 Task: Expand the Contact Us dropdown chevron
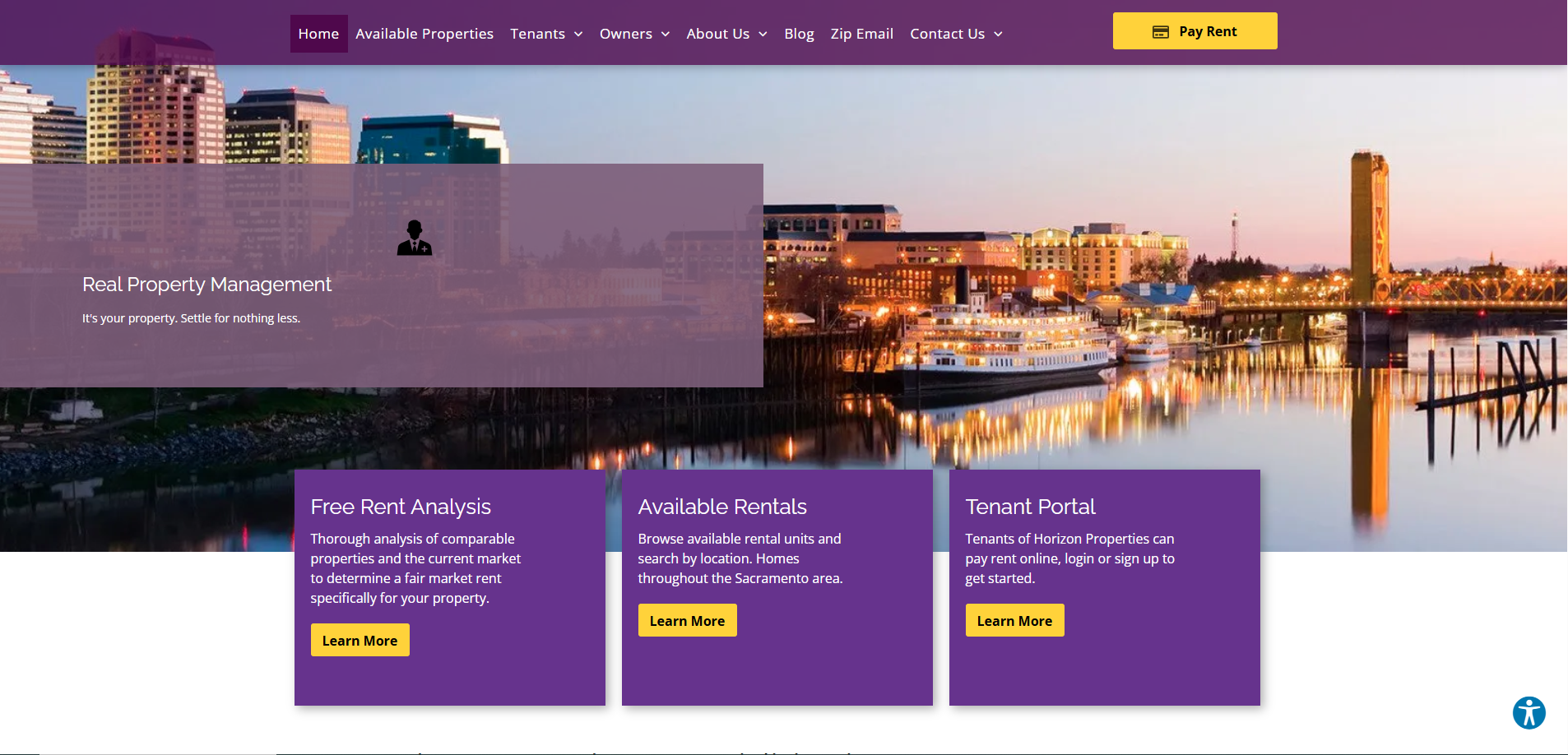point(998,35)
